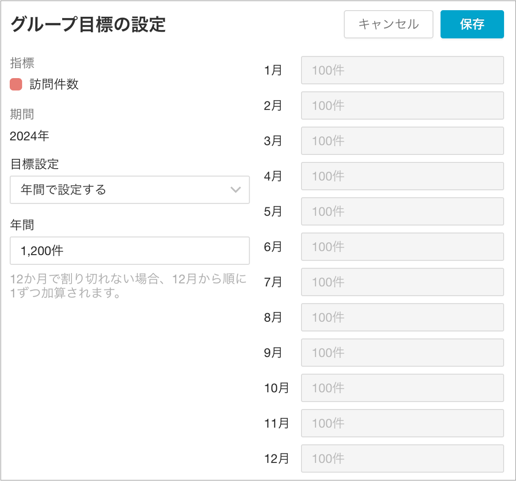Screen dimensions: 516x481
Task: Click the 2024年 period text
Action: pyautogui.click(x=29, y=136)
